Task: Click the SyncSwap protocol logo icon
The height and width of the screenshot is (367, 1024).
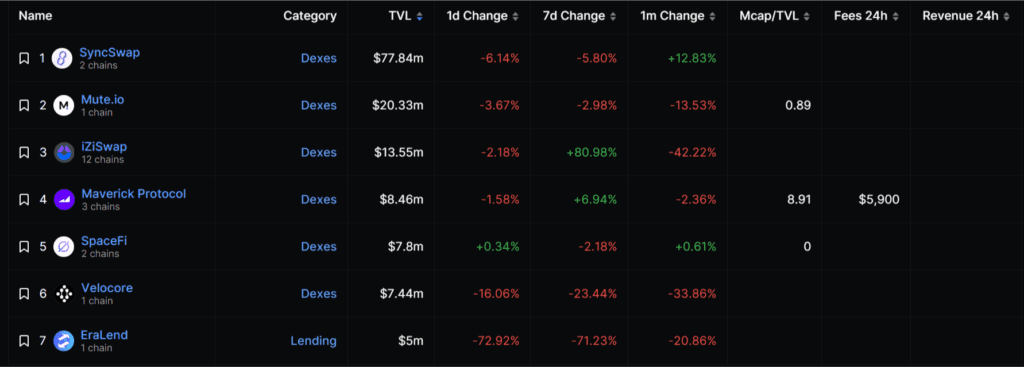Action: point(62,59)
